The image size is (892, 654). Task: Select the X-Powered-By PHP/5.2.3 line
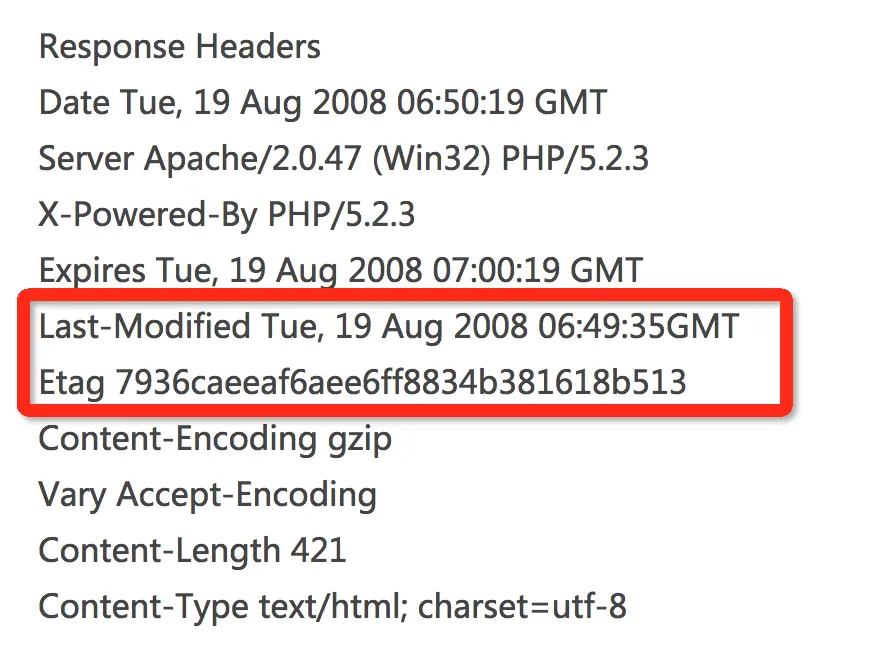(226, 215)
